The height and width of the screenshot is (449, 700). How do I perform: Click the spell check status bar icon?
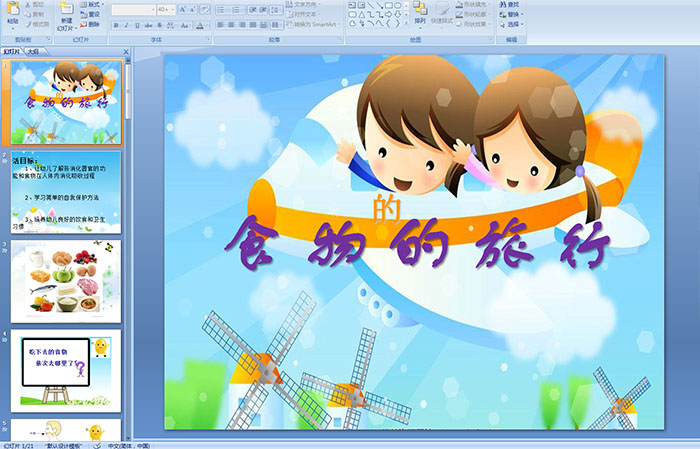pyautogui.click(x=97, y=446)
